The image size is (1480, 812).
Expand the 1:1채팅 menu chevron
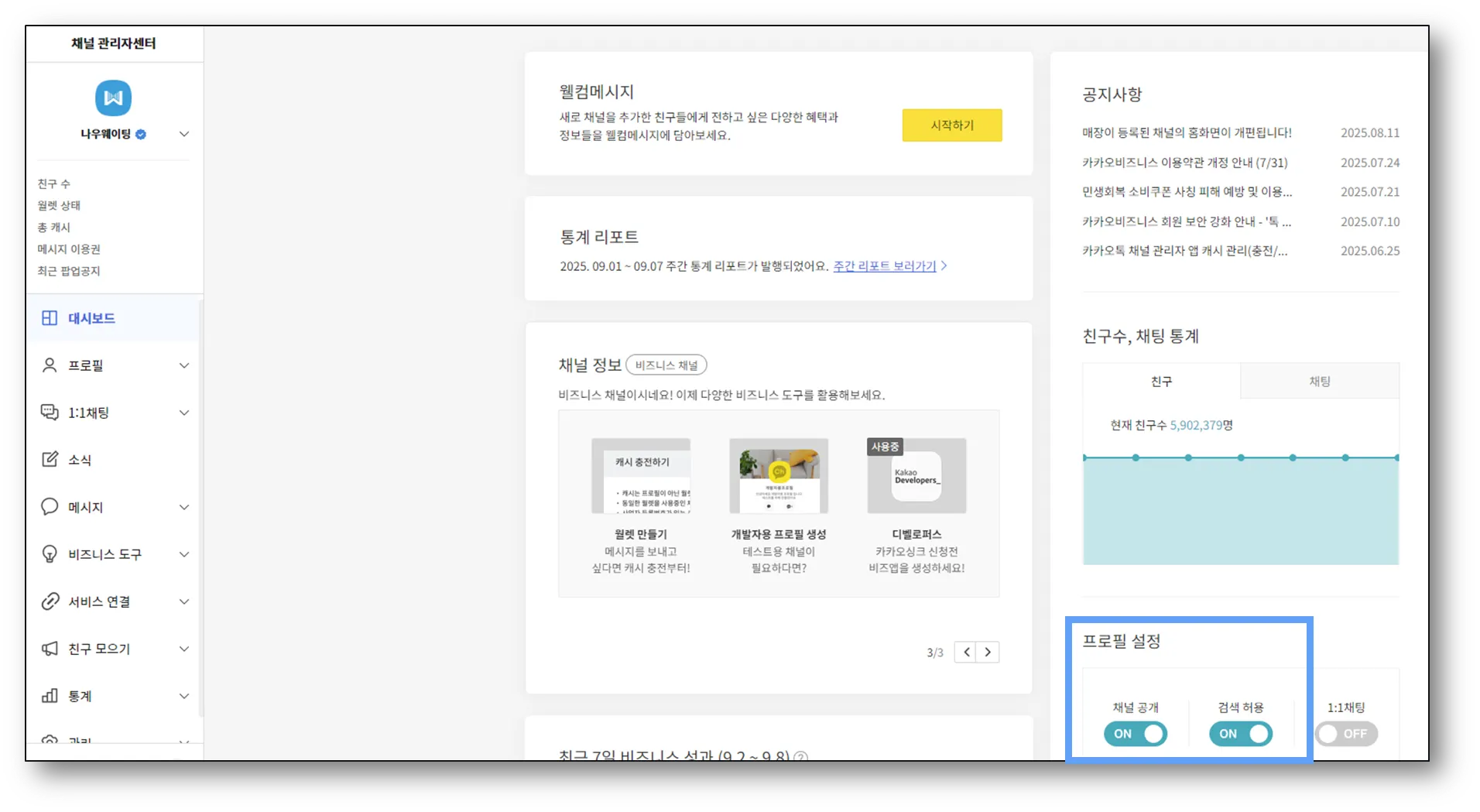tap(184, 413)
